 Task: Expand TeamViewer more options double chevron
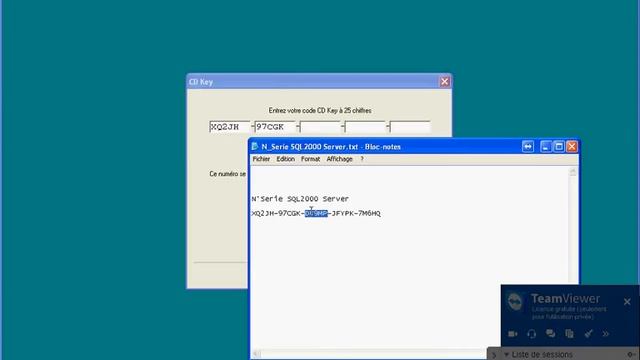point(606,334)
